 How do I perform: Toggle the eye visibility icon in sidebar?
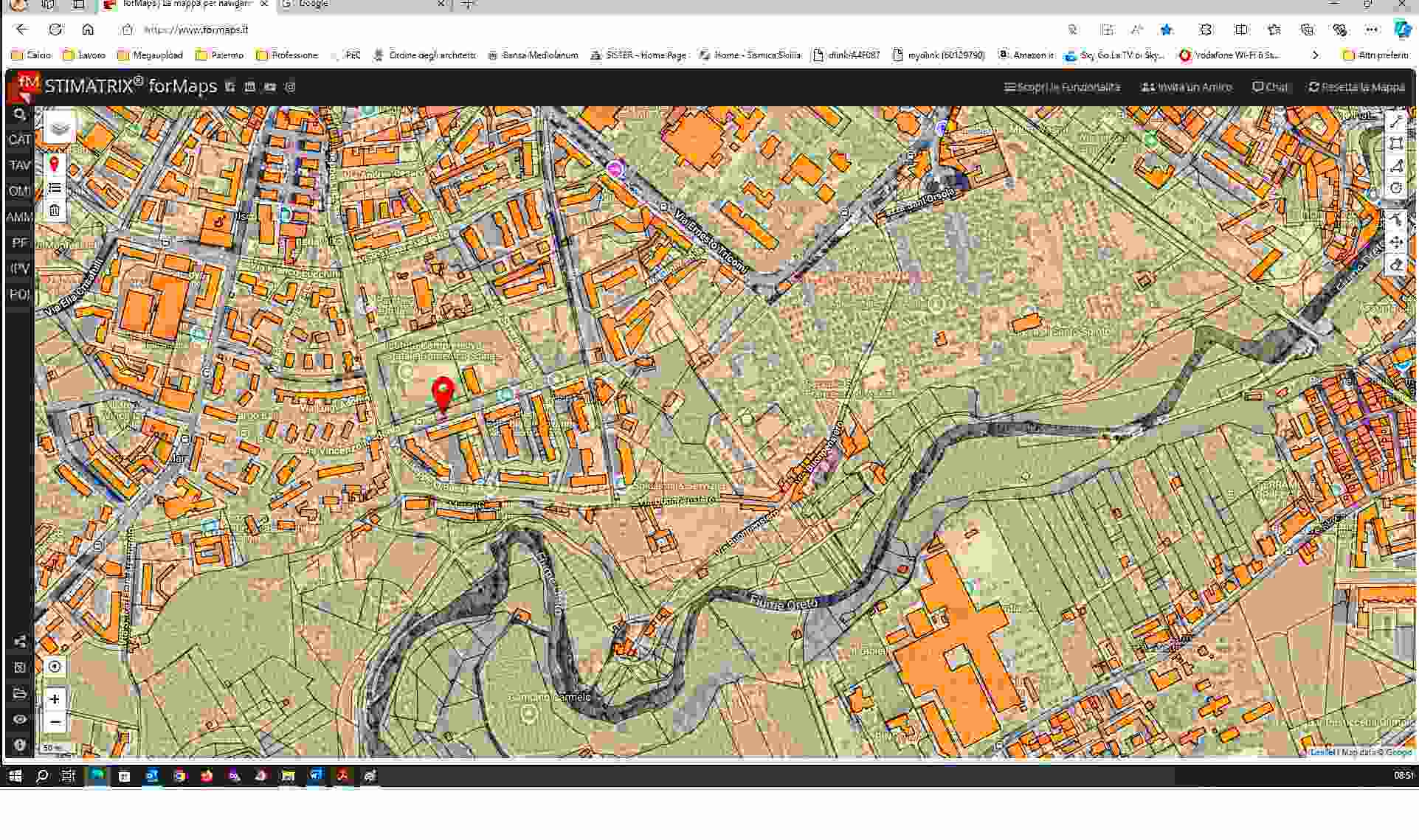pos(20,719)
